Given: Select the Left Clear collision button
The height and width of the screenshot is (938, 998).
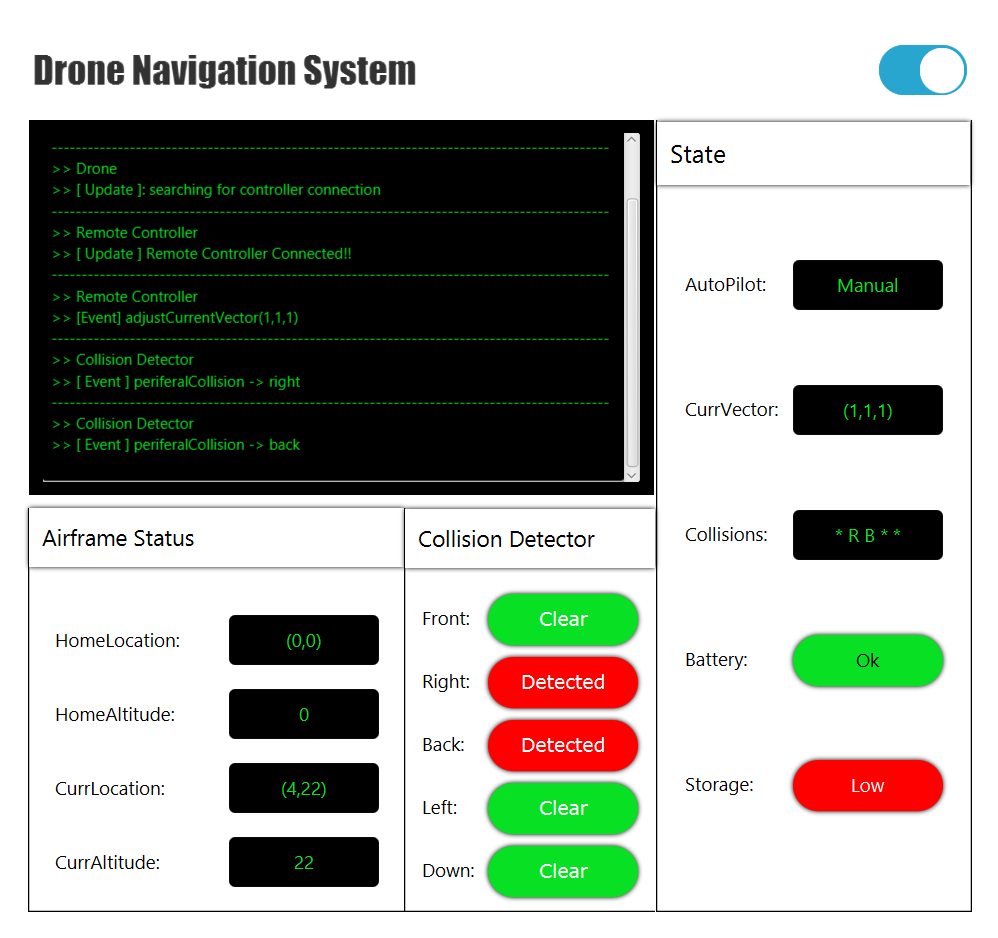Looking at the screenshot, I should coord(562,808).
